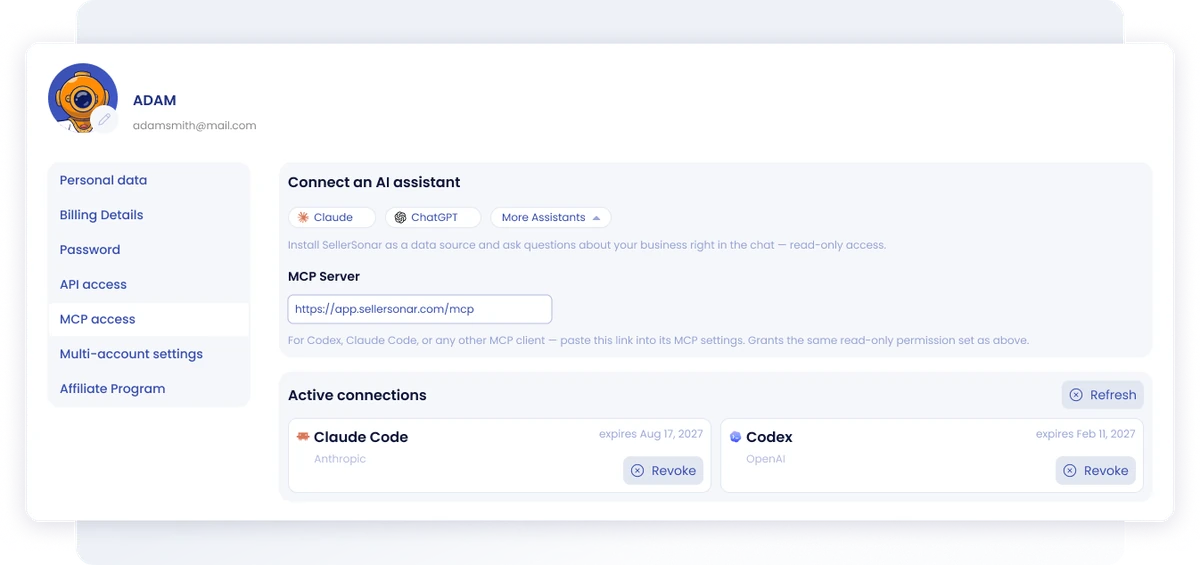Click the Codex connection title
Viewport: 1200px width, 565px height.
coord(769,437)
